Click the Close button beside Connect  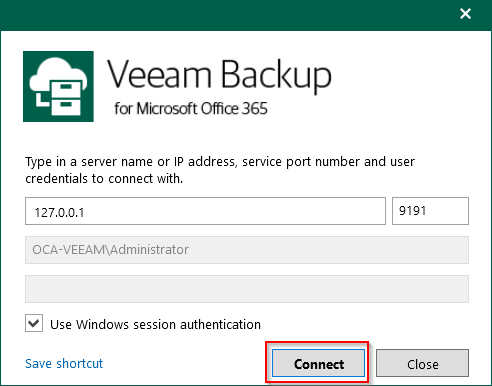[x=422, y=363]
